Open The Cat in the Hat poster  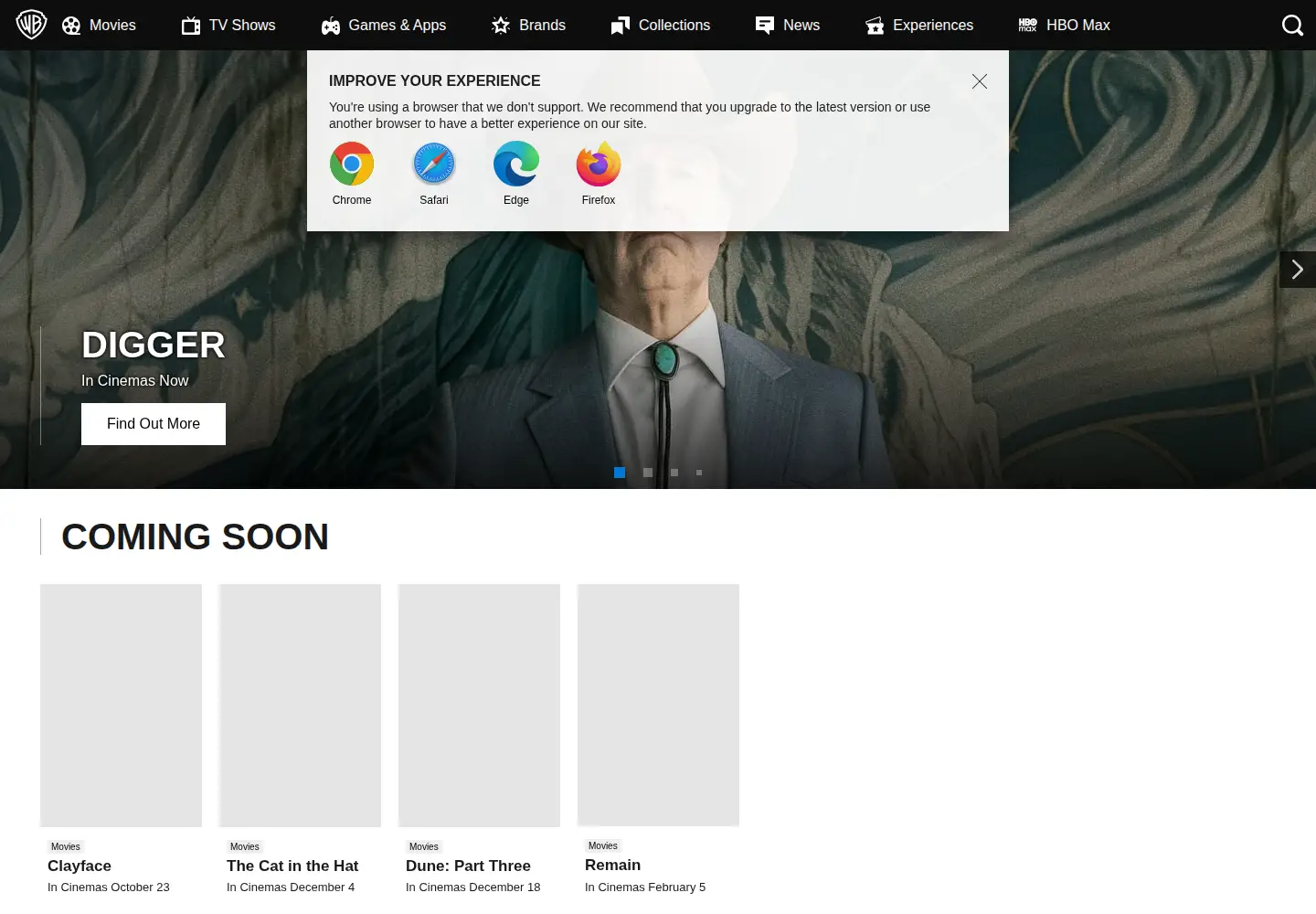[300, 706]
